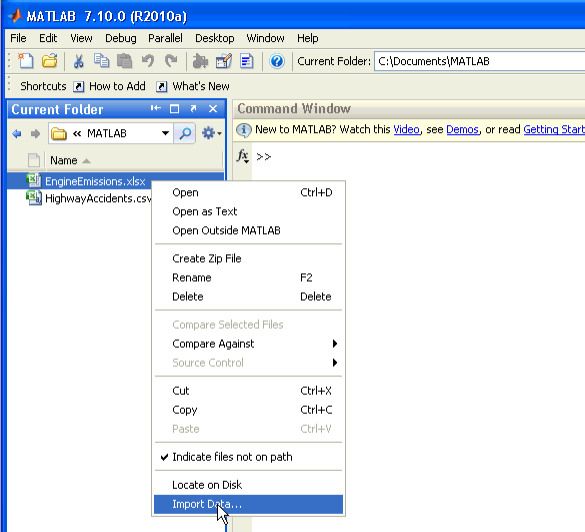The image size is (585, 532).
Task: Choose Open from the context menu
Action: [x=248, y=193]
